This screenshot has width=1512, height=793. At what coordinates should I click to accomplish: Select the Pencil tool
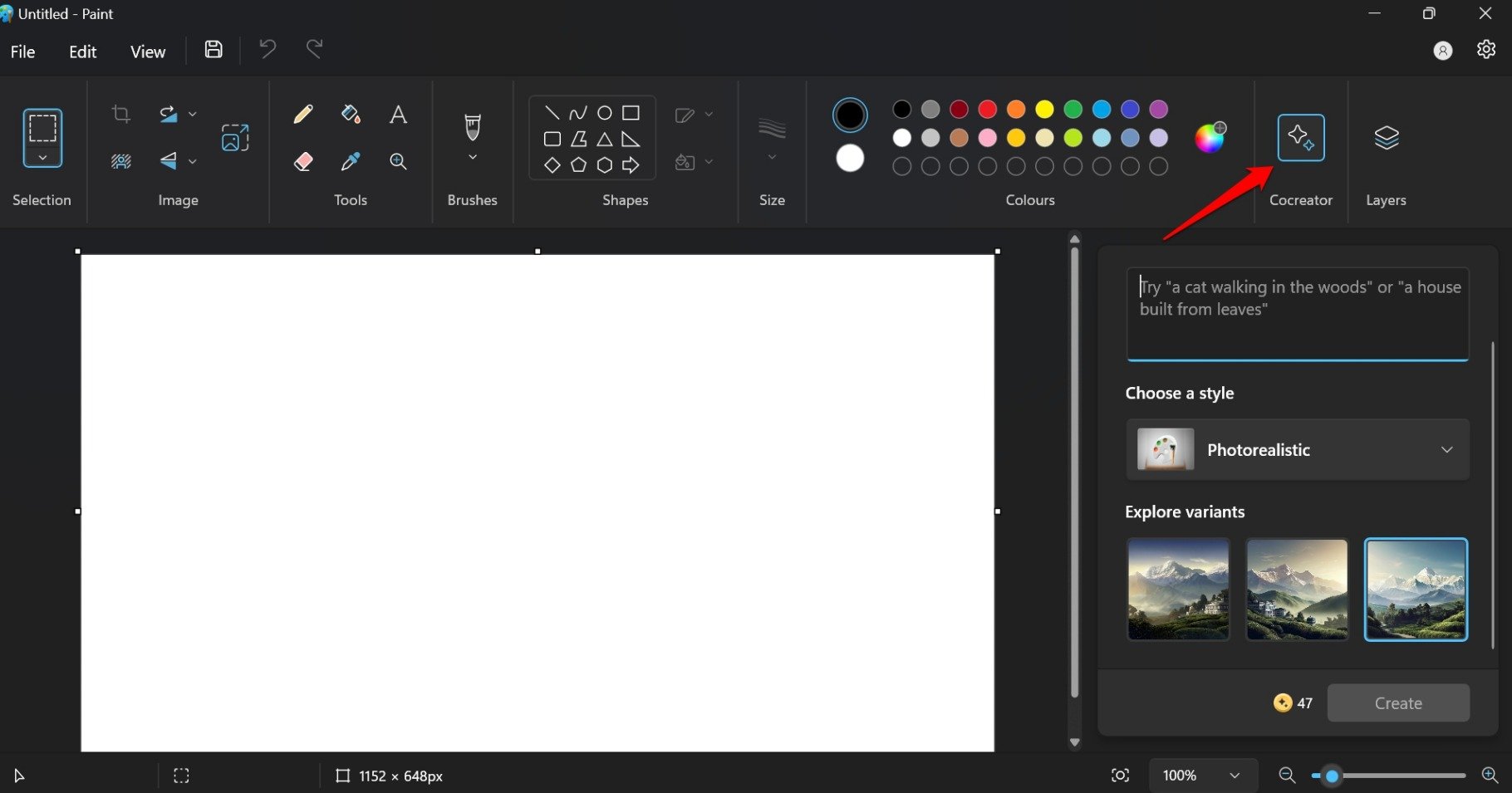tap(302, 114)
